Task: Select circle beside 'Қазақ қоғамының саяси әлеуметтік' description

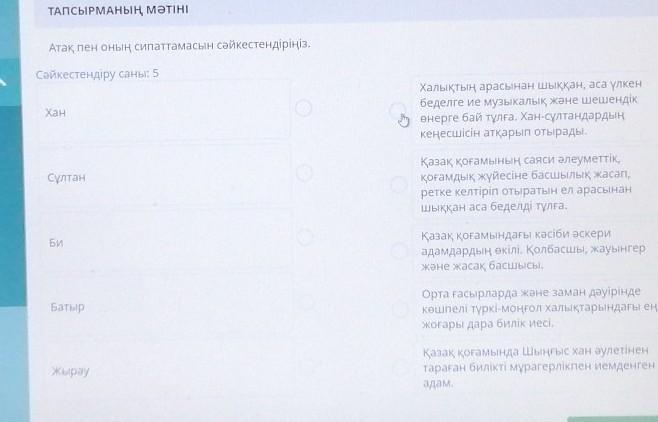Action: pyautogui.click(x=399, y=184)
